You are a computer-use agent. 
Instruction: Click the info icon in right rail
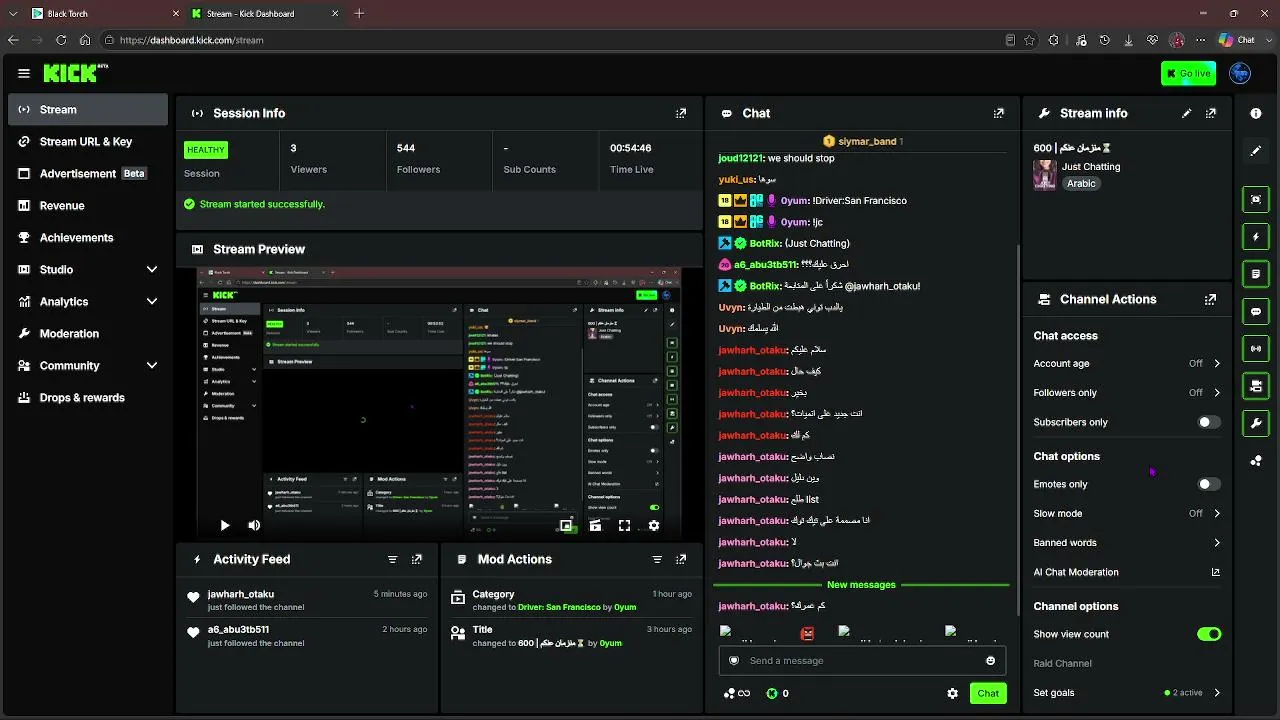1256,114
